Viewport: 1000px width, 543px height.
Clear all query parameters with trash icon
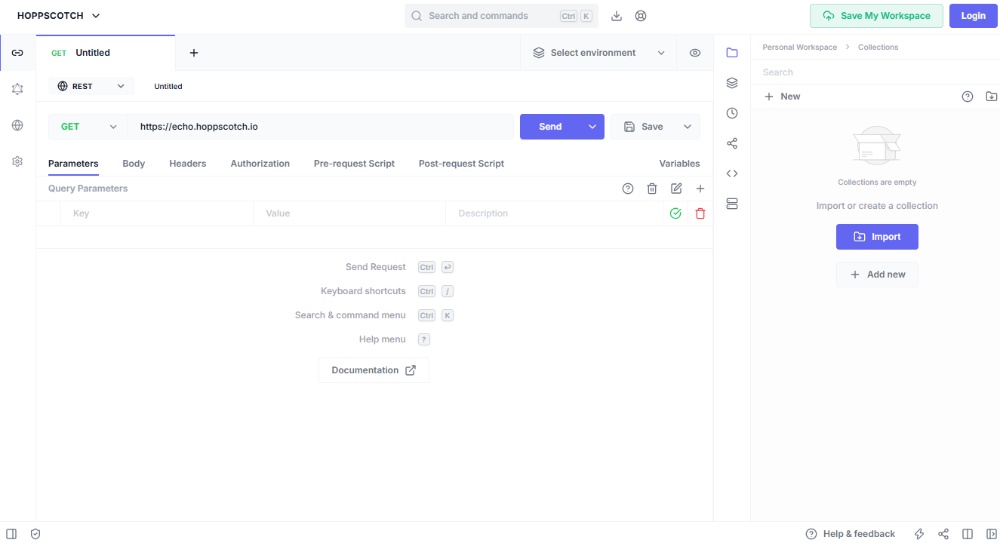point(652,188)
